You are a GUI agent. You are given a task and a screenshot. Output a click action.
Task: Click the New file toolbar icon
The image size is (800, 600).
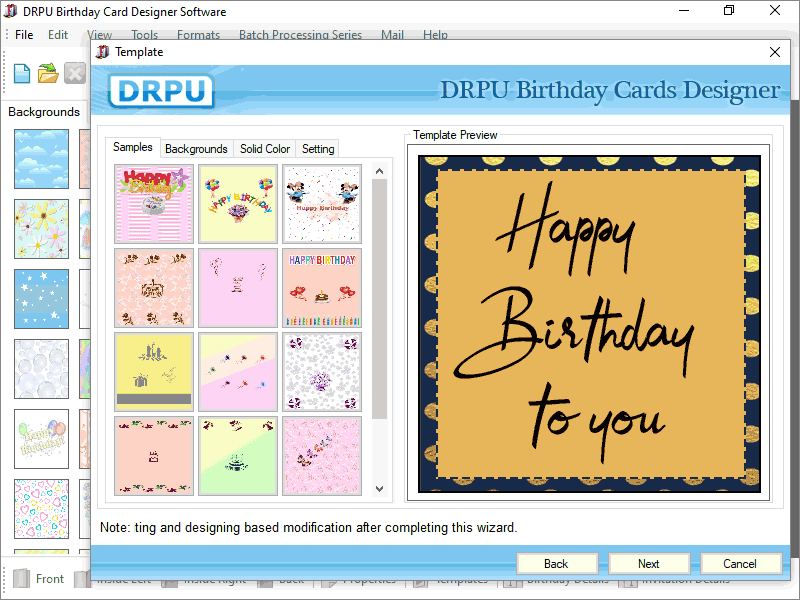tap(22, 73)
